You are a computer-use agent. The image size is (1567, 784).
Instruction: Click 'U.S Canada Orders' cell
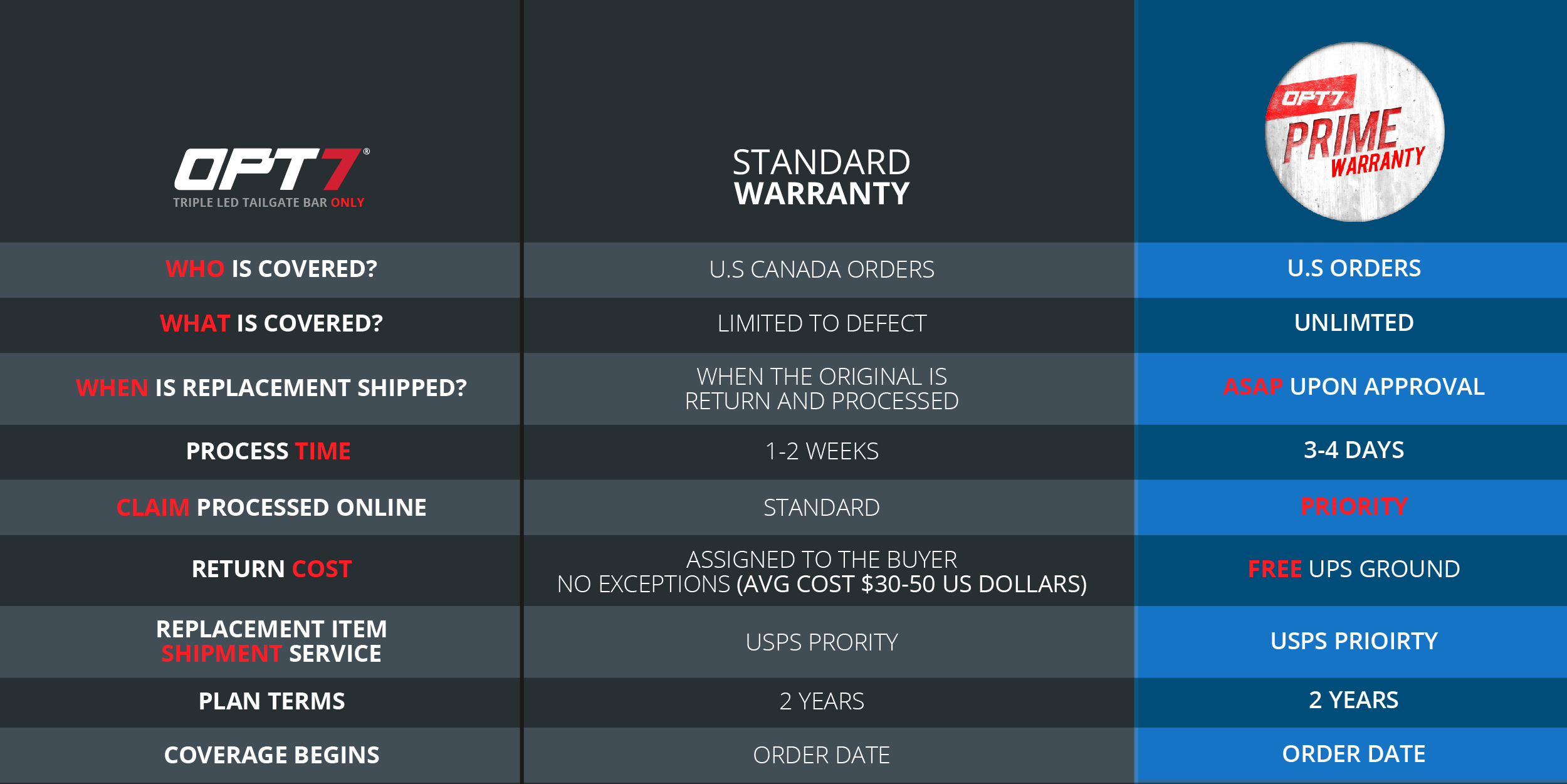click(x=822, y=269)
